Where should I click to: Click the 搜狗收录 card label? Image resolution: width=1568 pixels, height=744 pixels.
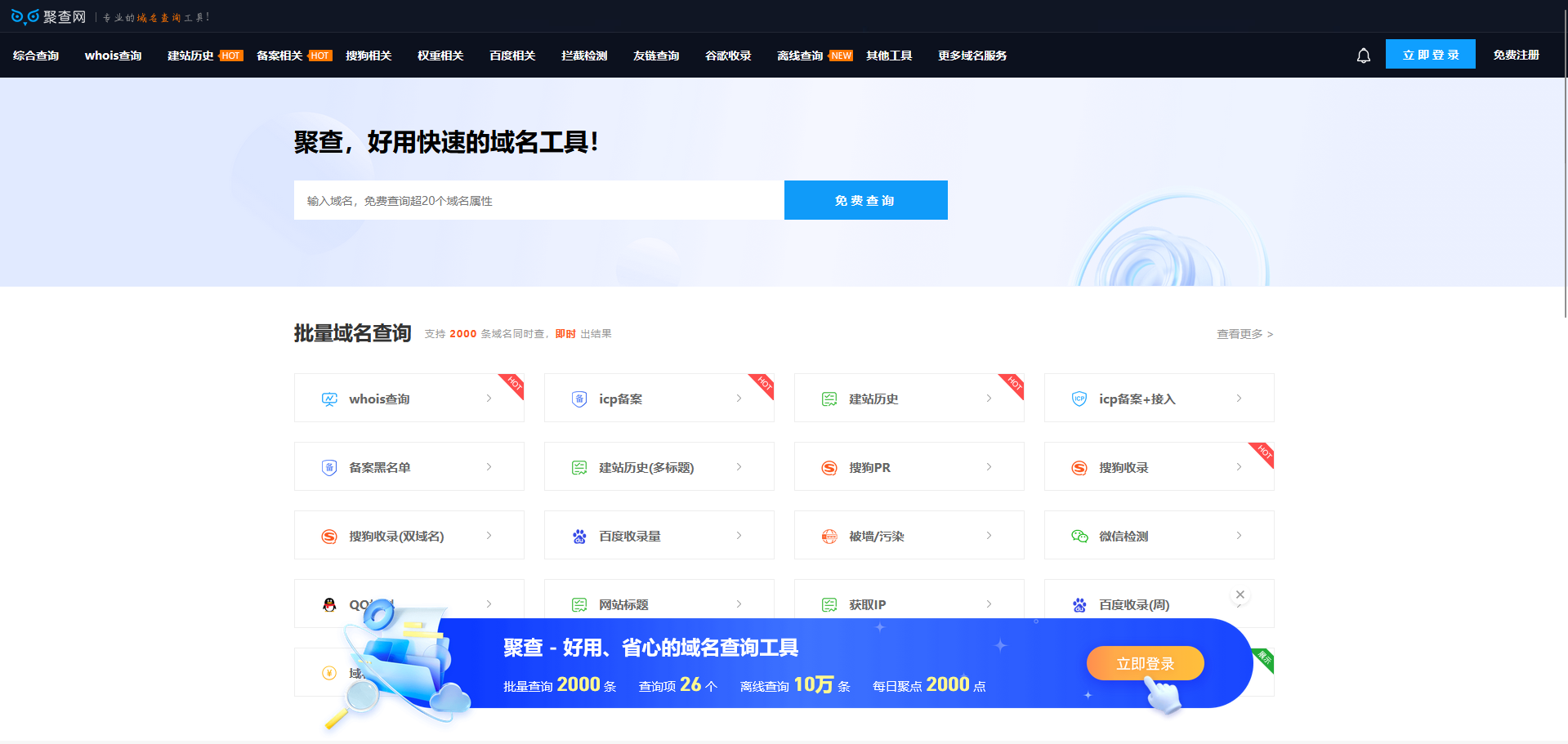[1124, 467]
